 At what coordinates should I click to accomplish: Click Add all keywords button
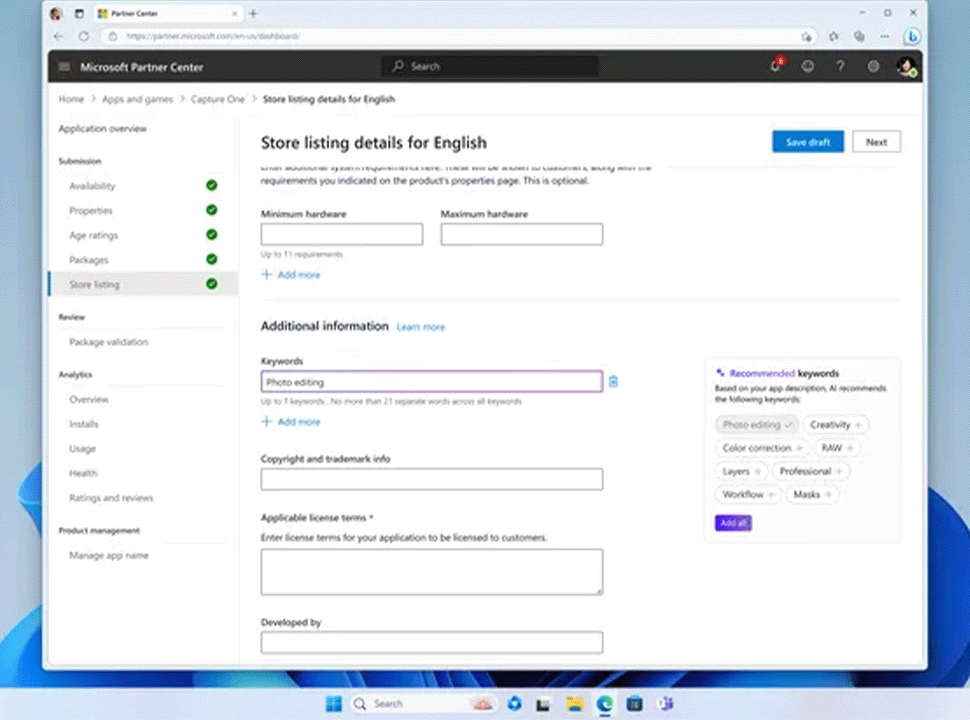(x=733, y=523)
